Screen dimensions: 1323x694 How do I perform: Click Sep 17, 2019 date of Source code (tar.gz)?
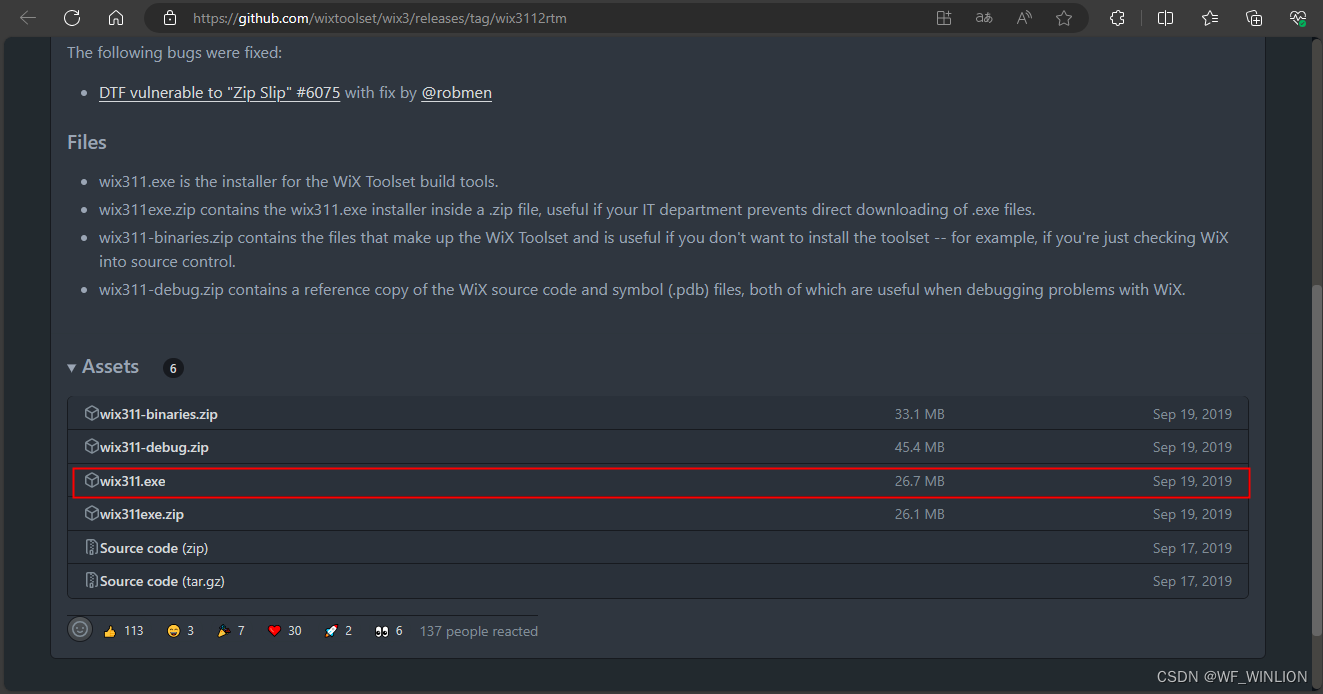[x=1192, y=581]
